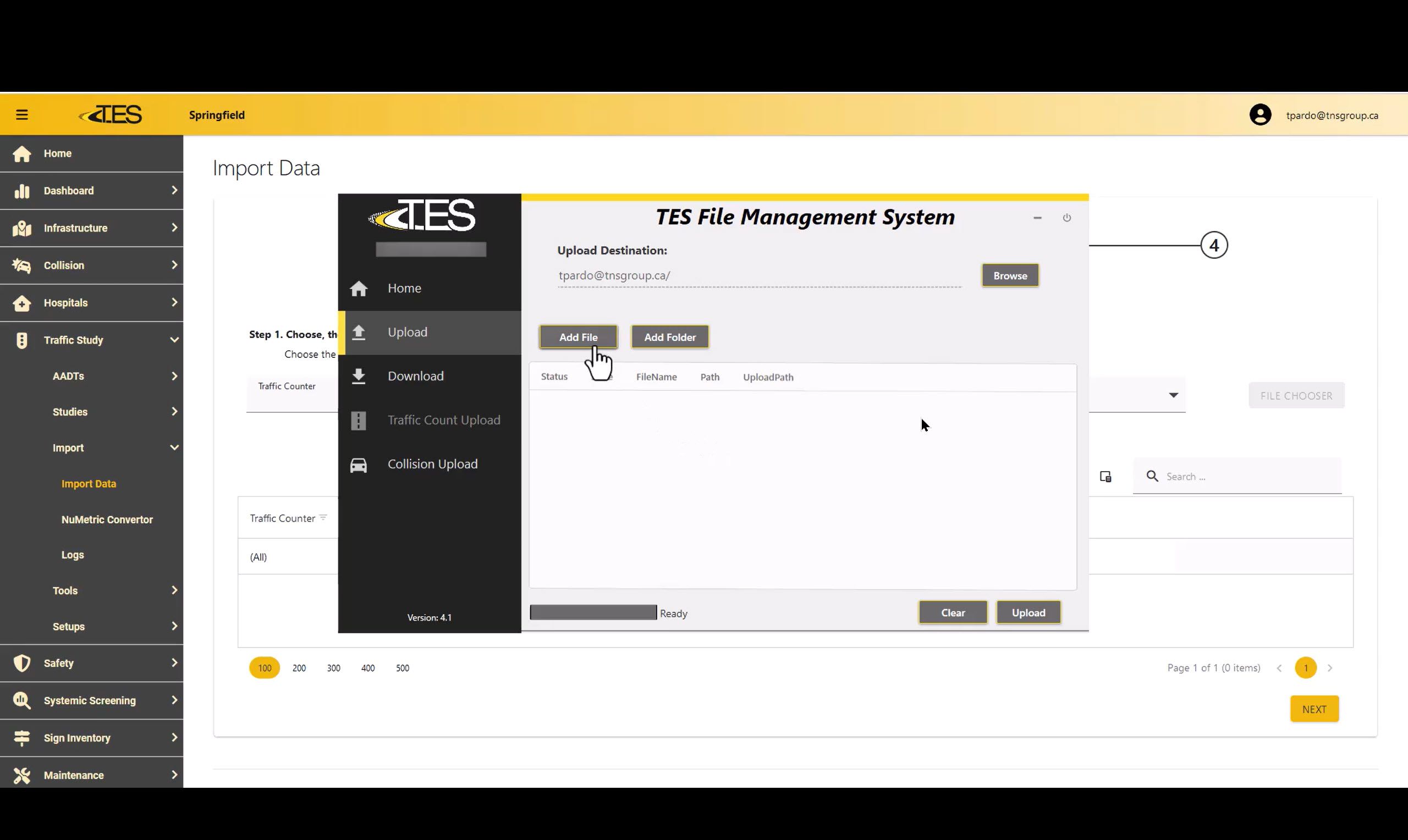
Task: Open the dropdown arrow next to File Chooser
Action: coord(1173,395)
